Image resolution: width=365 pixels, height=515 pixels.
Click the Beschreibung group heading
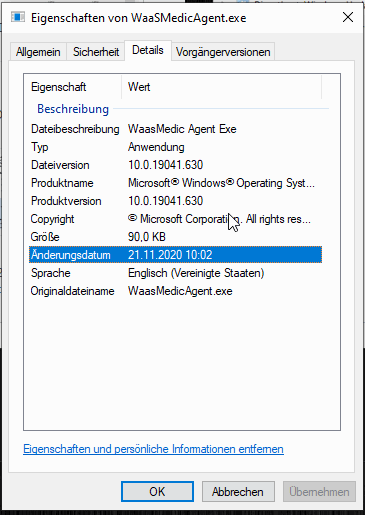tap(73, 109)
